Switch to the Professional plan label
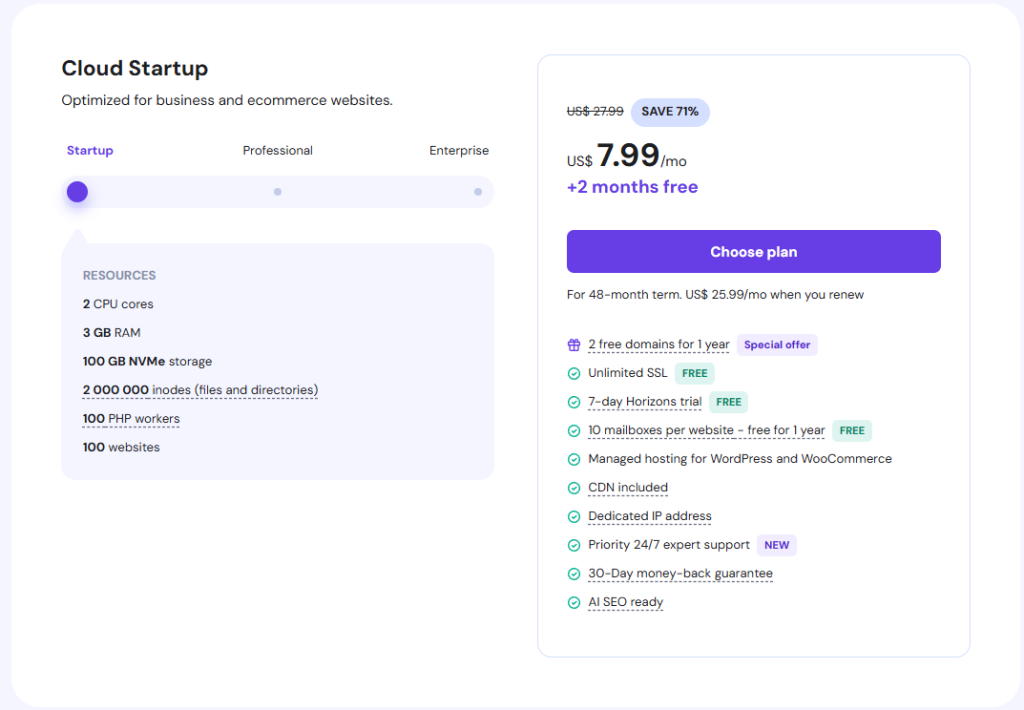 pyautogui.click(x=278, y=150)
